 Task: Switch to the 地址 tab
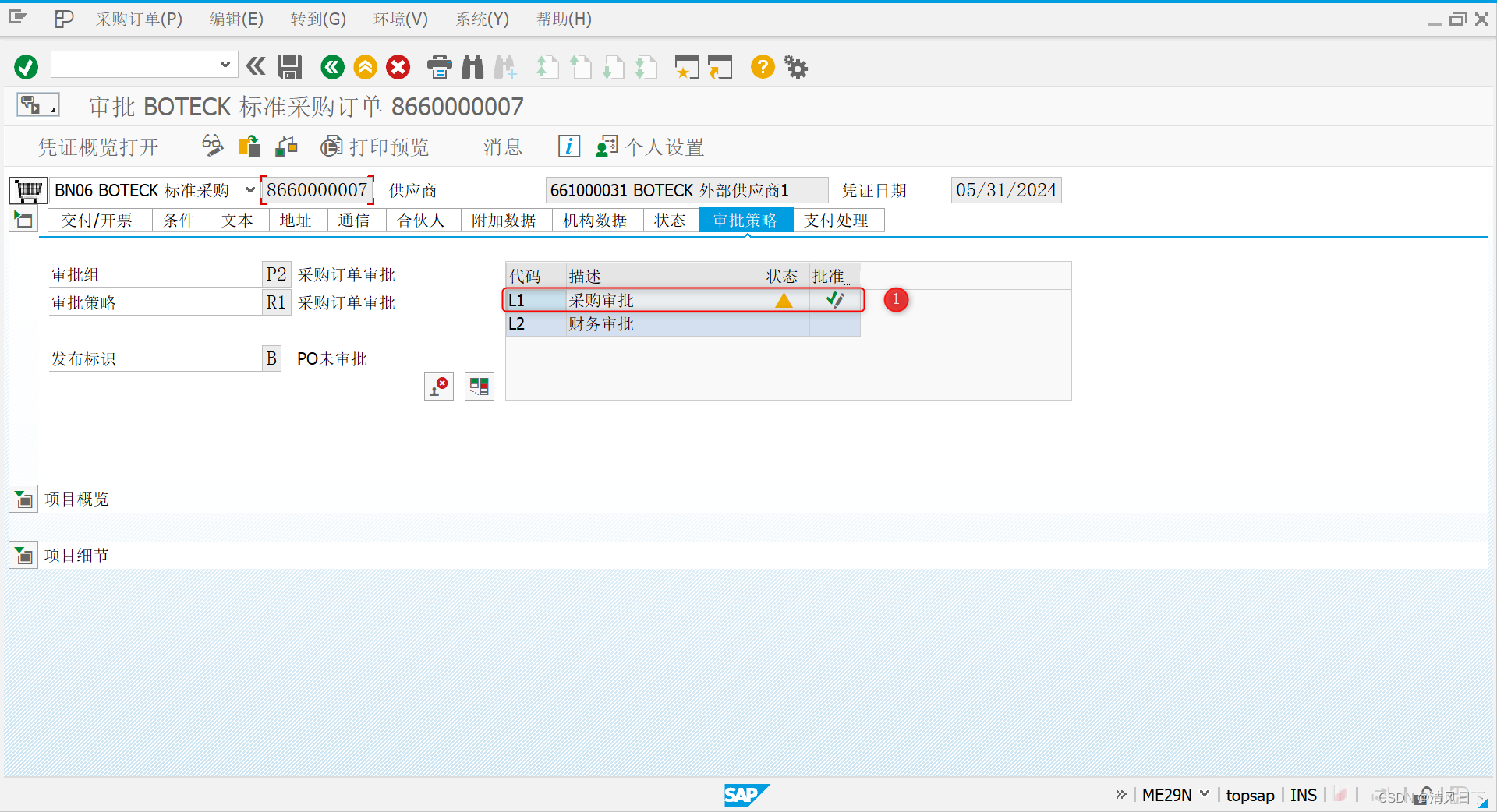click(x=296, y=221)
